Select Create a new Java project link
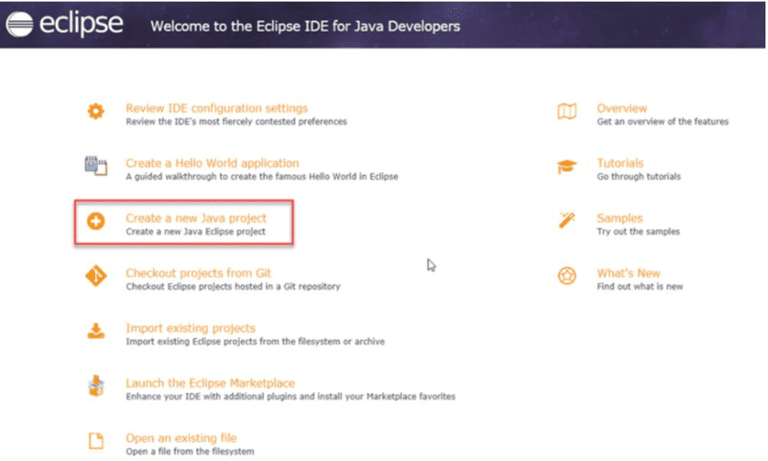This screenshot has height=461, width=768. [x=196, y=218]
